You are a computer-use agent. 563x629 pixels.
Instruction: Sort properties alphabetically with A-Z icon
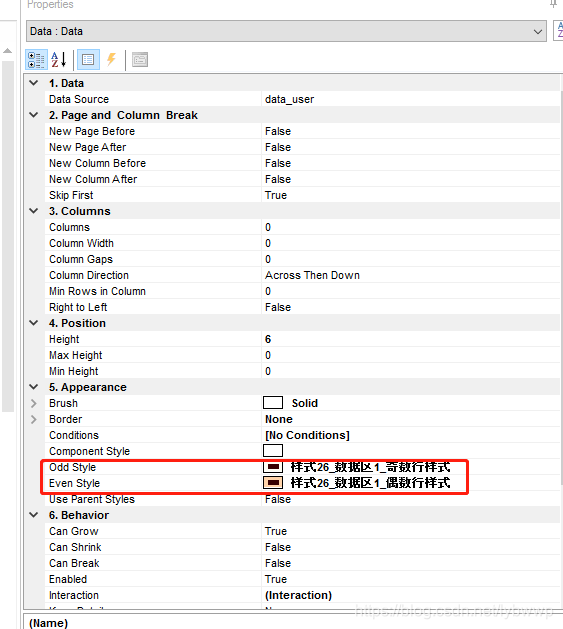point(59,60)
